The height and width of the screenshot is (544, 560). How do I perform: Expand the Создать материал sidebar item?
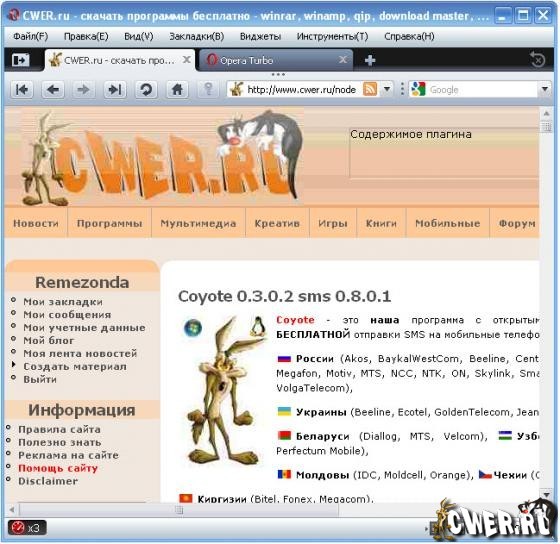tap(75, 366)
